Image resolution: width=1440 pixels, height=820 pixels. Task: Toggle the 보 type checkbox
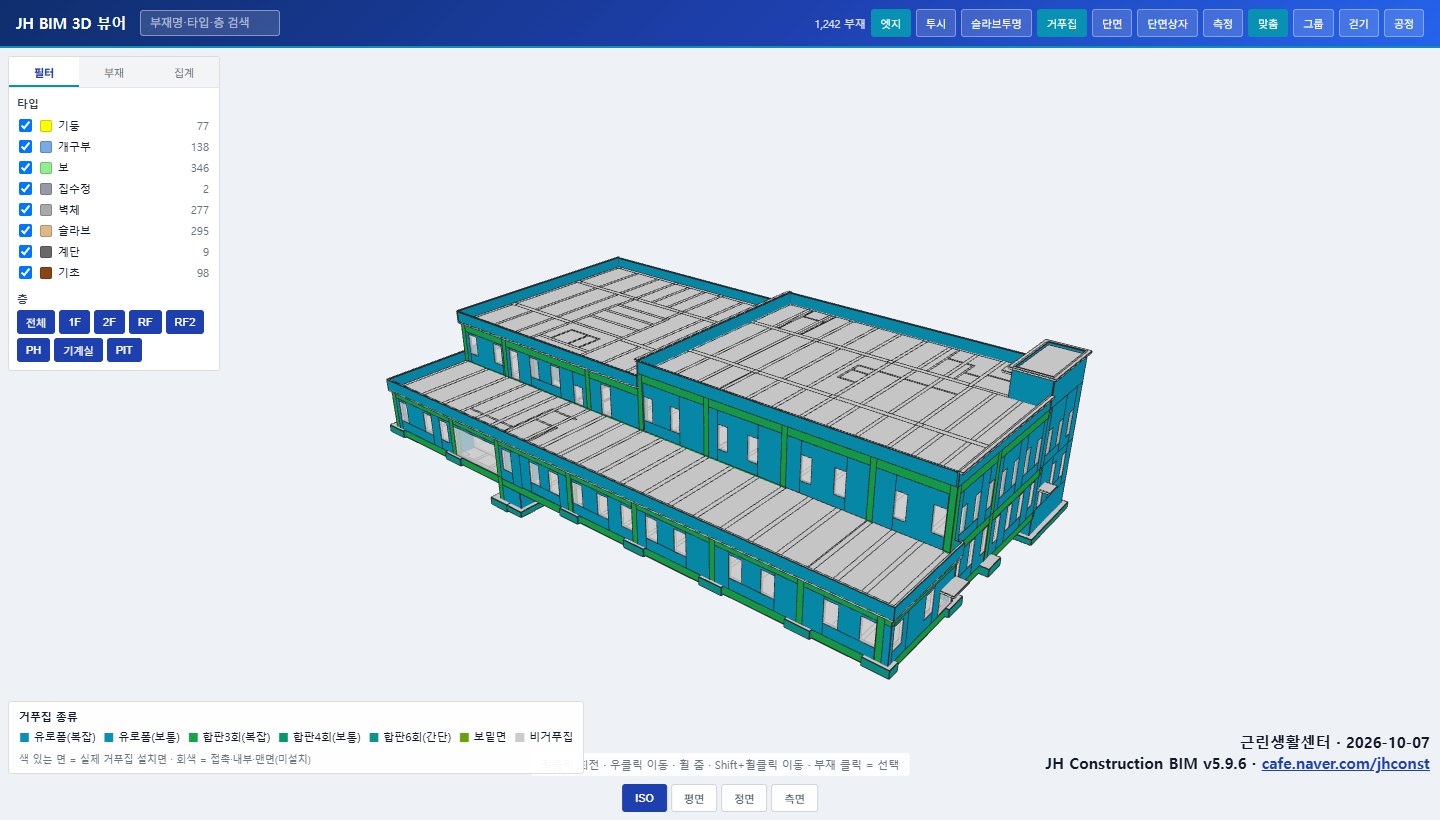pyautogui.click(x=26, y=168)
